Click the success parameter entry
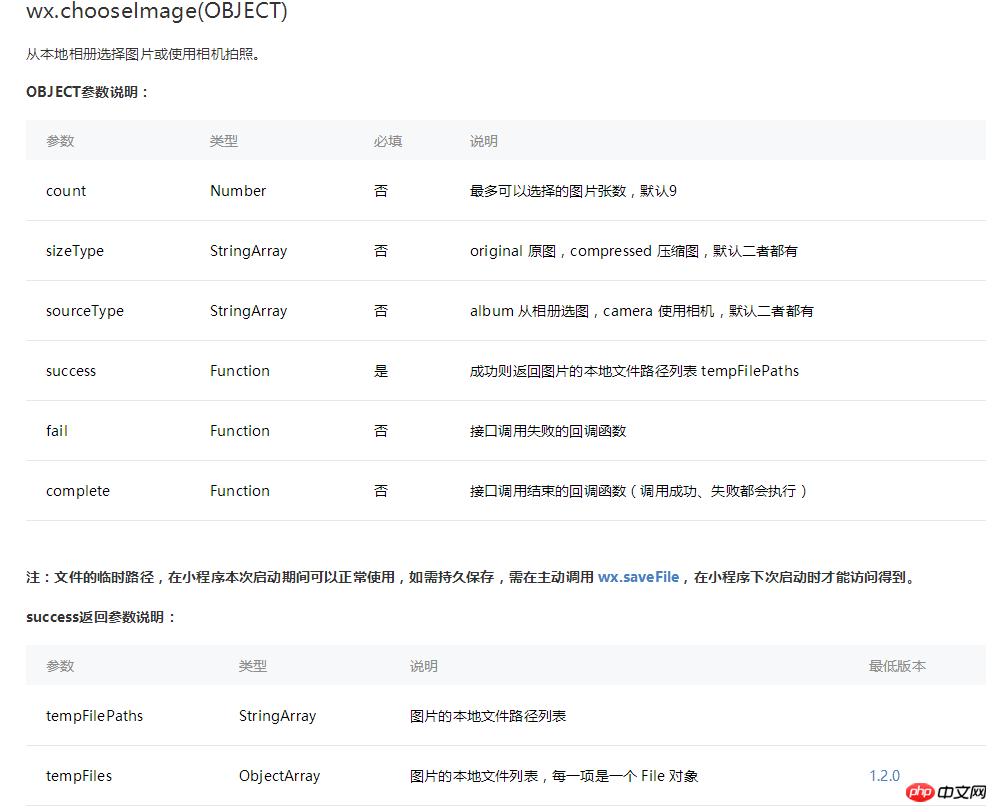The image size is (997, 812). tap(70, 371)
